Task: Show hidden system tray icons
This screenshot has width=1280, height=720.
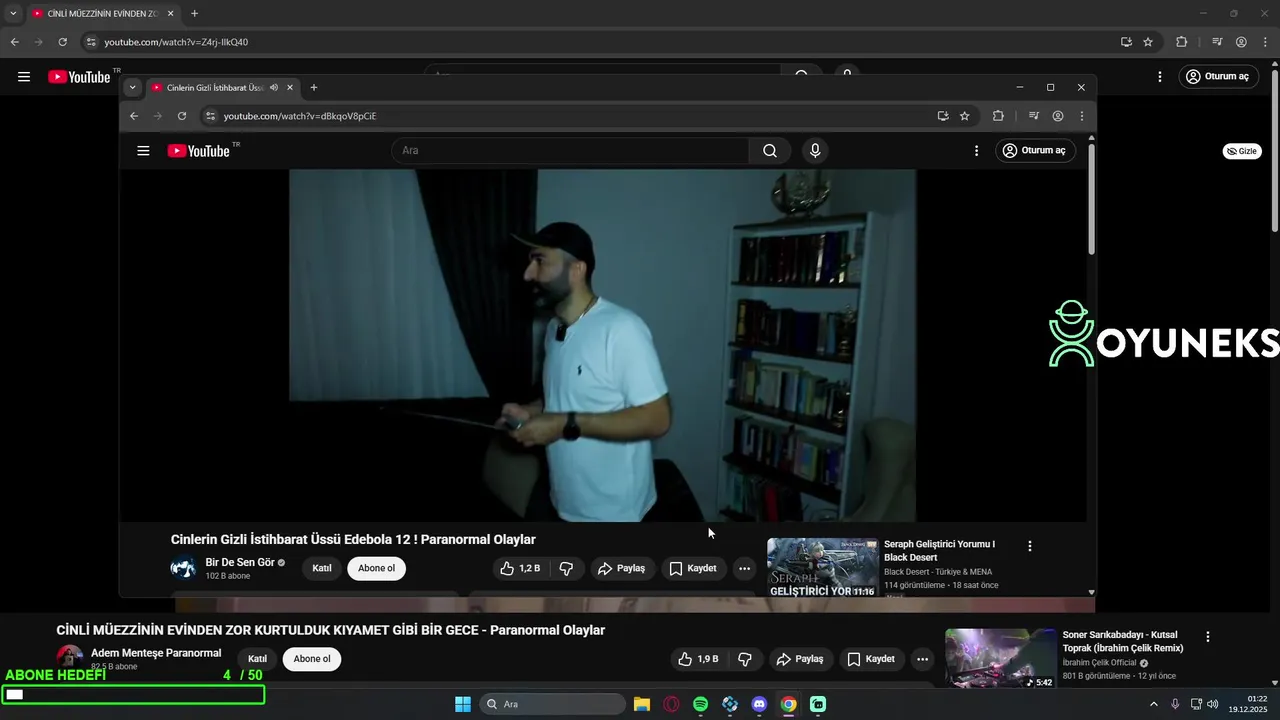Action: click(1153, 704)
